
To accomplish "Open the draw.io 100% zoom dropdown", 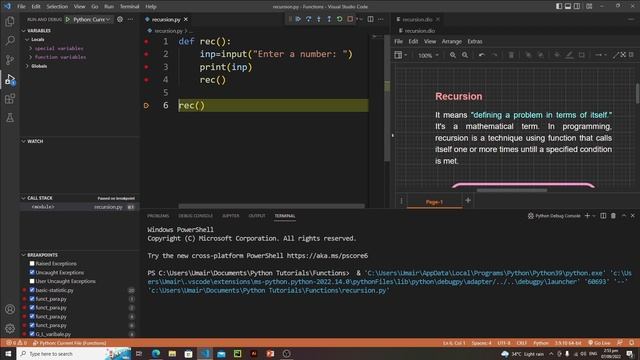I will pyautogui.click(x=428, y=55).
